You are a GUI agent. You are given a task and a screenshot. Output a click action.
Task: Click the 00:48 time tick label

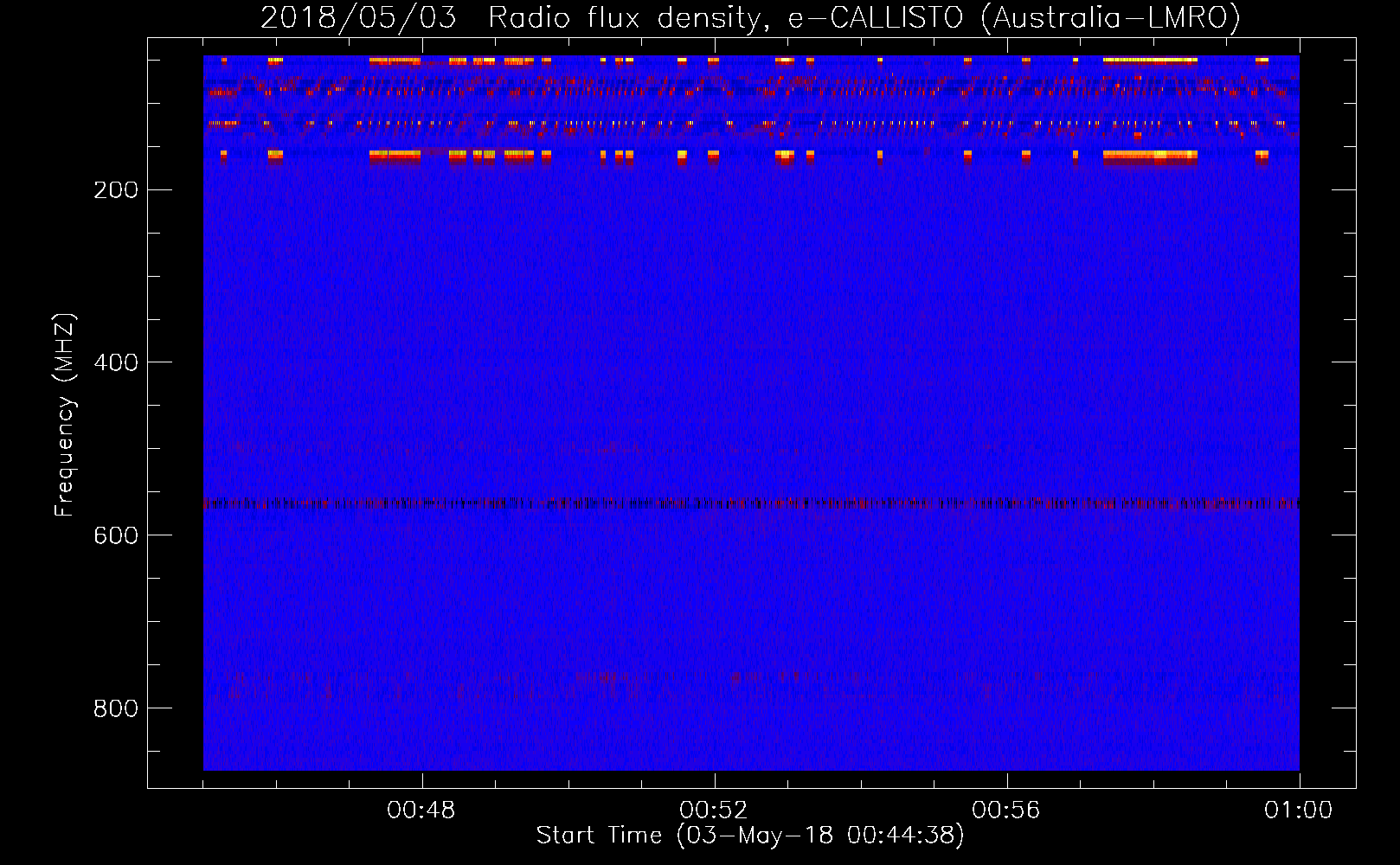[421, 811]
